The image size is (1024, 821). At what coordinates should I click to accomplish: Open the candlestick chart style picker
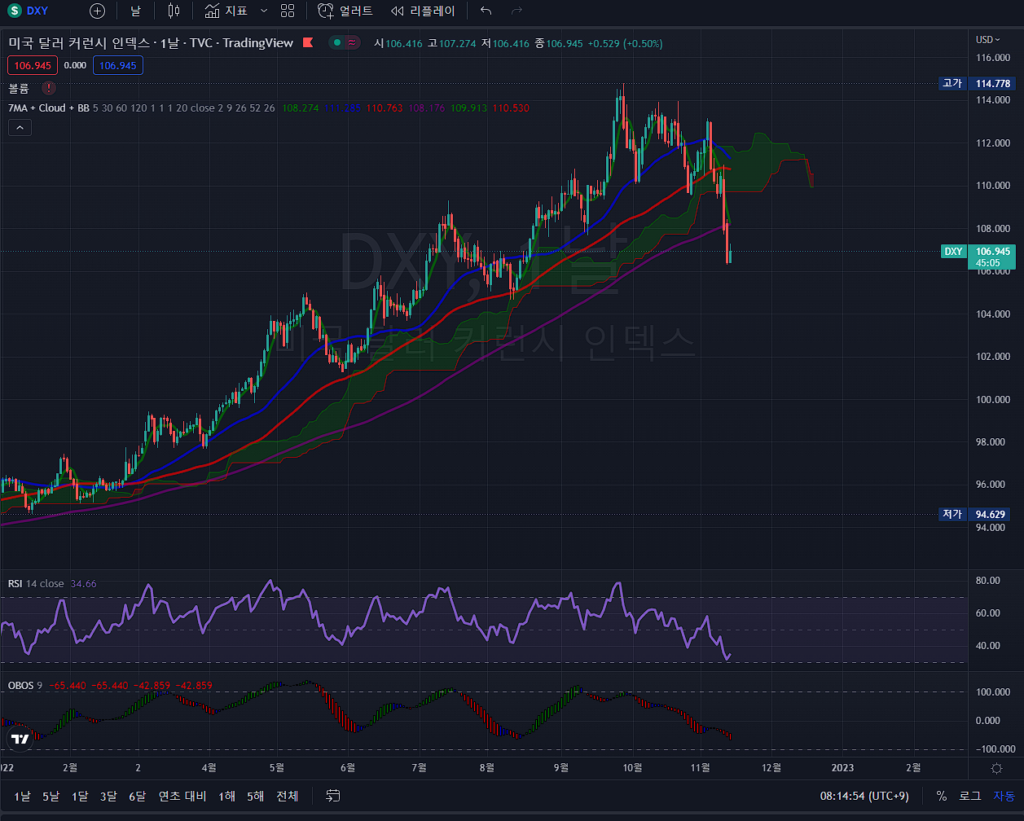click(174, 11)
